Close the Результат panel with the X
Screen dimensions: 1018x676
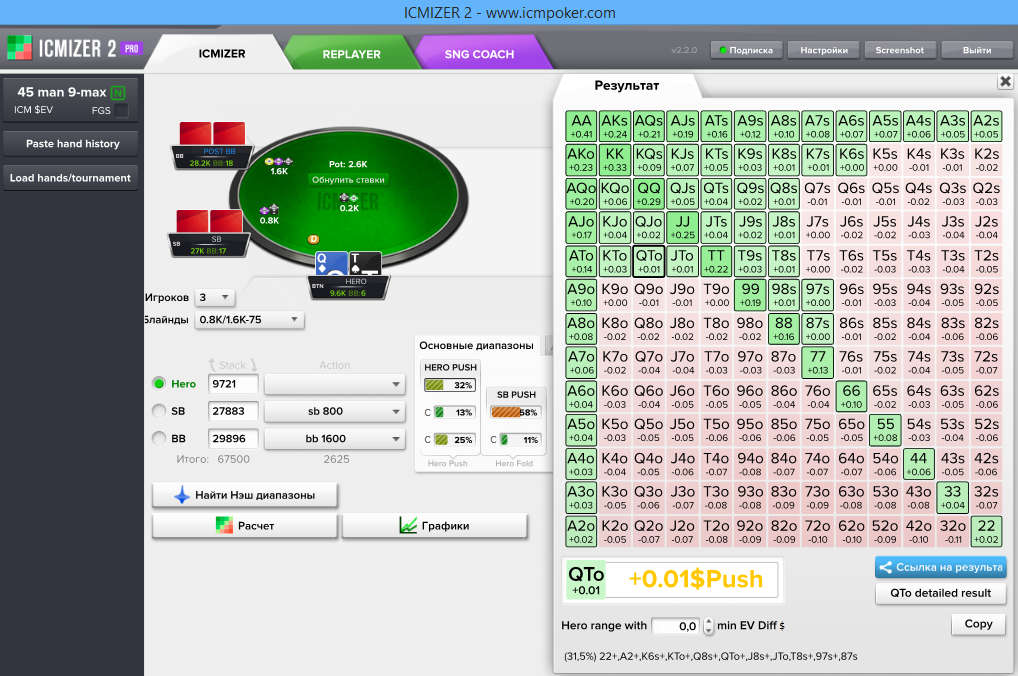click(1005, 81)
